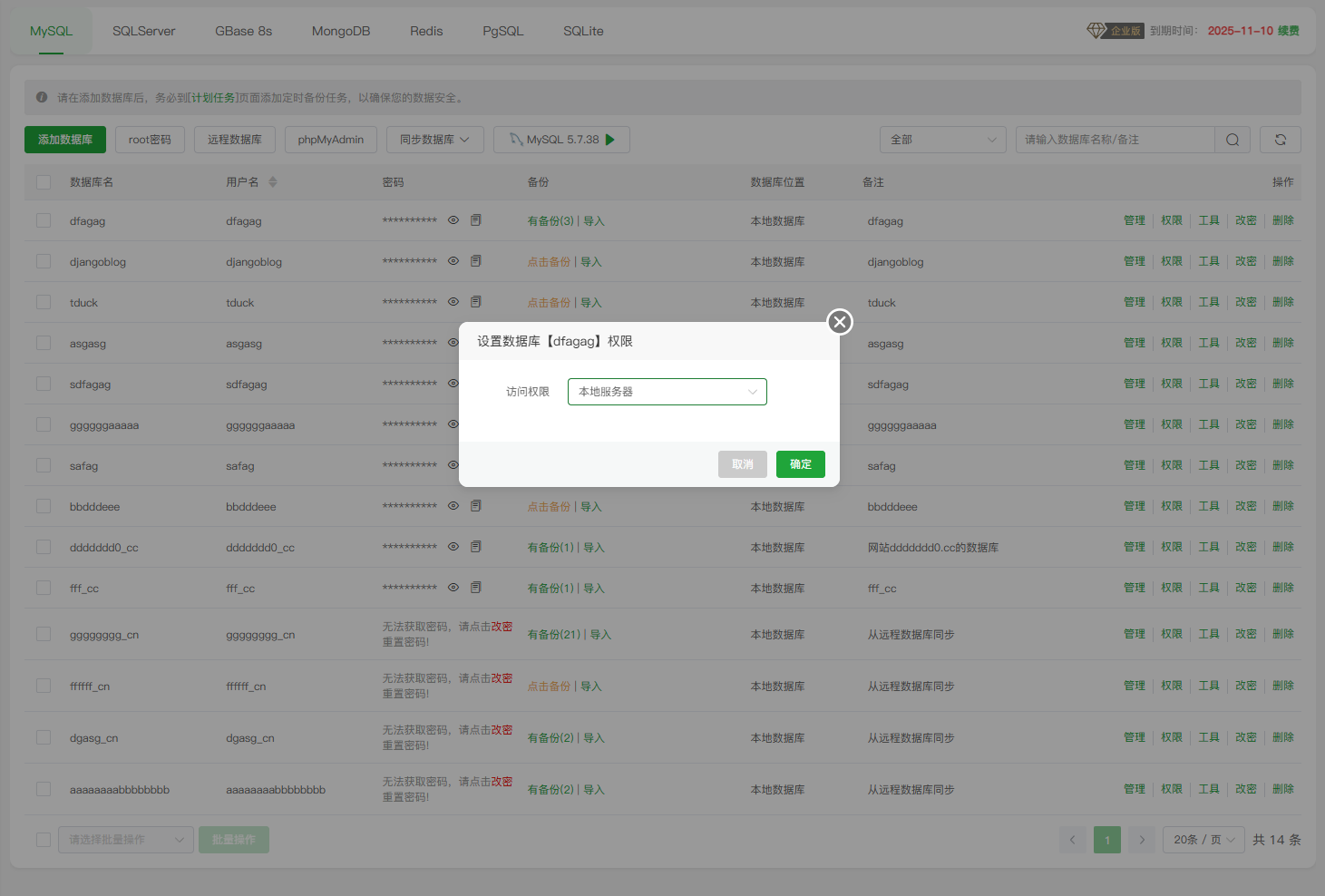
Task: Select all databases with header checkbox
Action: pos(44,182)
